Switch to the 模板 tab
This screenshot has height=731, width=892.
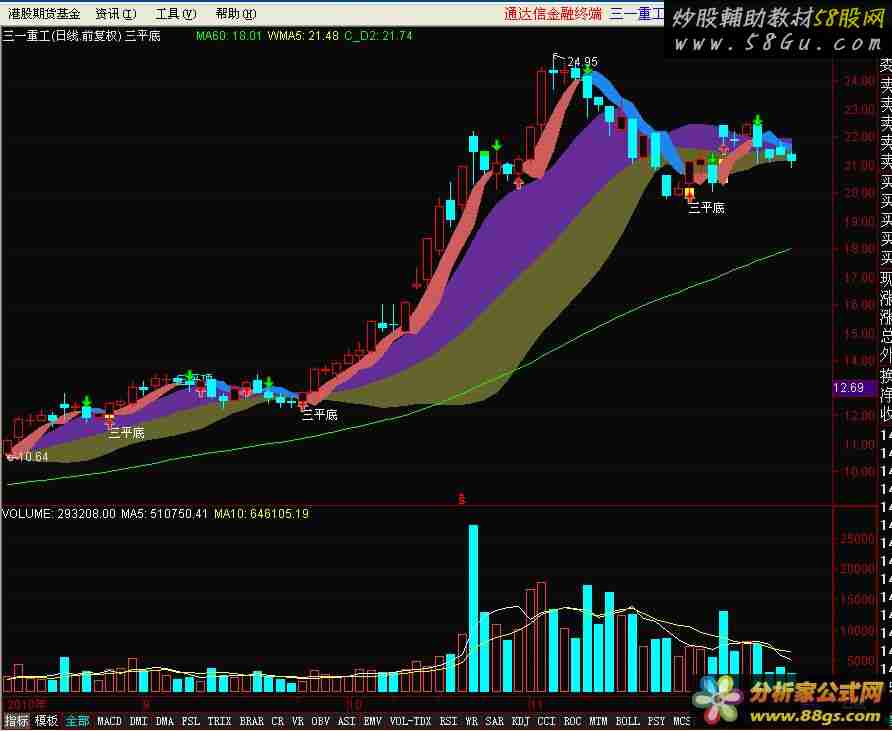[x=47, y=721]
